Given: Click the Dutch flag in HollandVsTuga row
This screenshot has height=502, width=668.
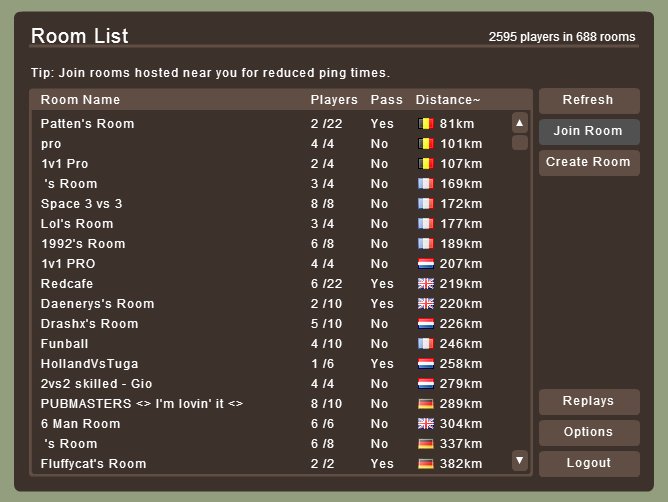Looking at the screenshot, I should (x=426, y=364).
